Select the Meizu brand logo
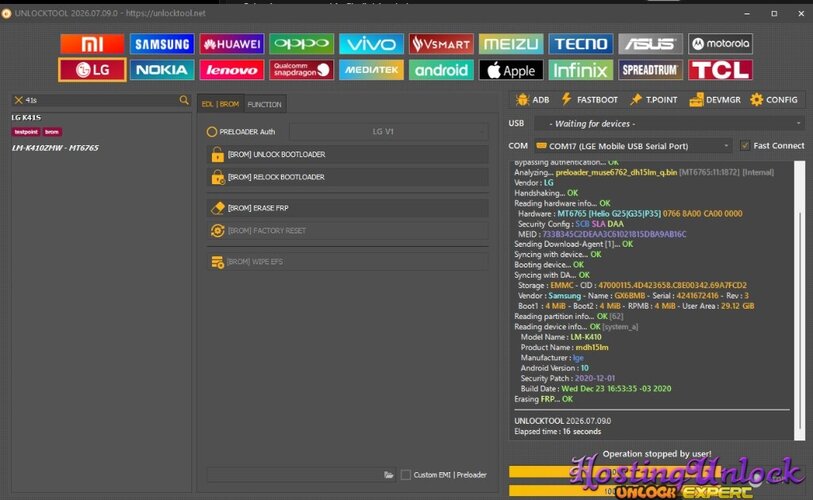Image resolution: width=813 pixels, height=500 pixels. 511,44
